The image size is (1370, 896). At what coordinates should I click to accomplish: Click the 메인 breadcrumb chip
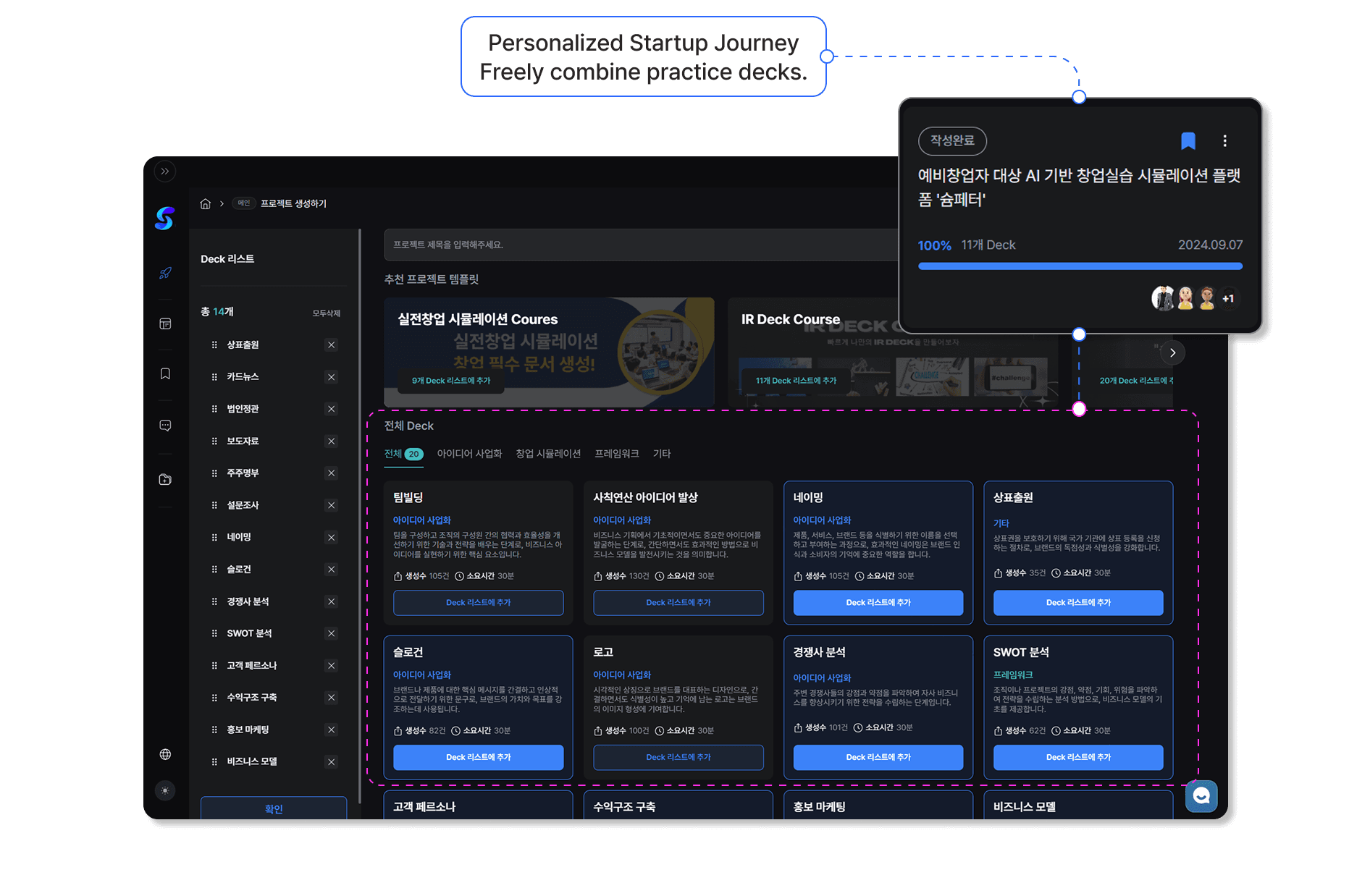click(244, 203)
